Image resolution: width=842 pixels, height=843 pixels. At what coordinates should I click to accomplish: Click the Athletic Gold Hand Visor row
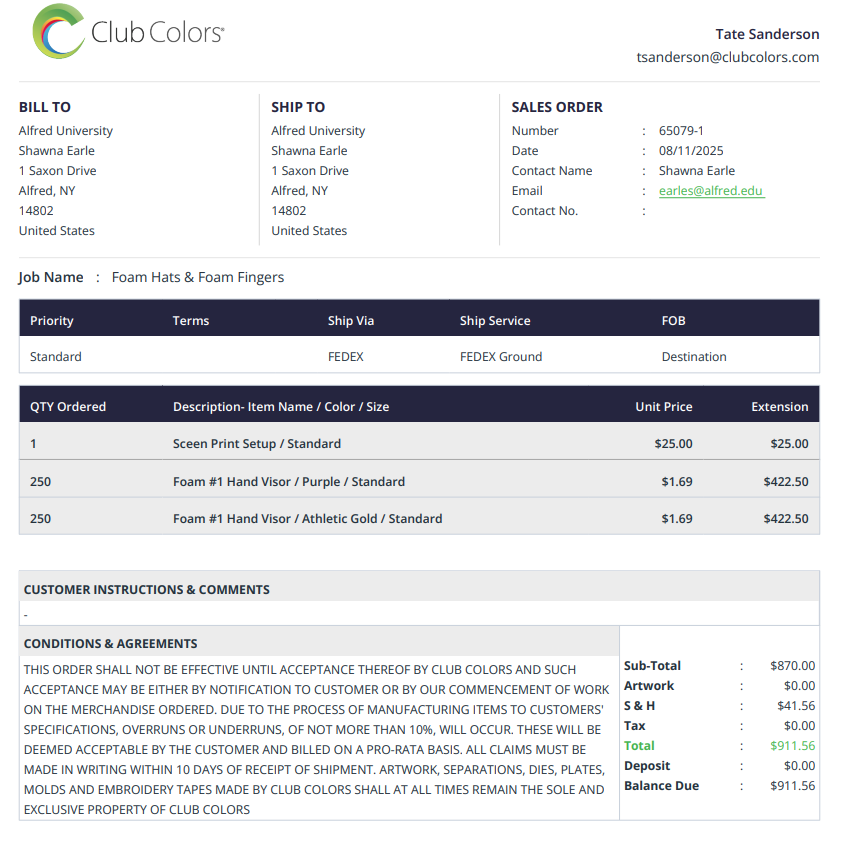(419, 518)
